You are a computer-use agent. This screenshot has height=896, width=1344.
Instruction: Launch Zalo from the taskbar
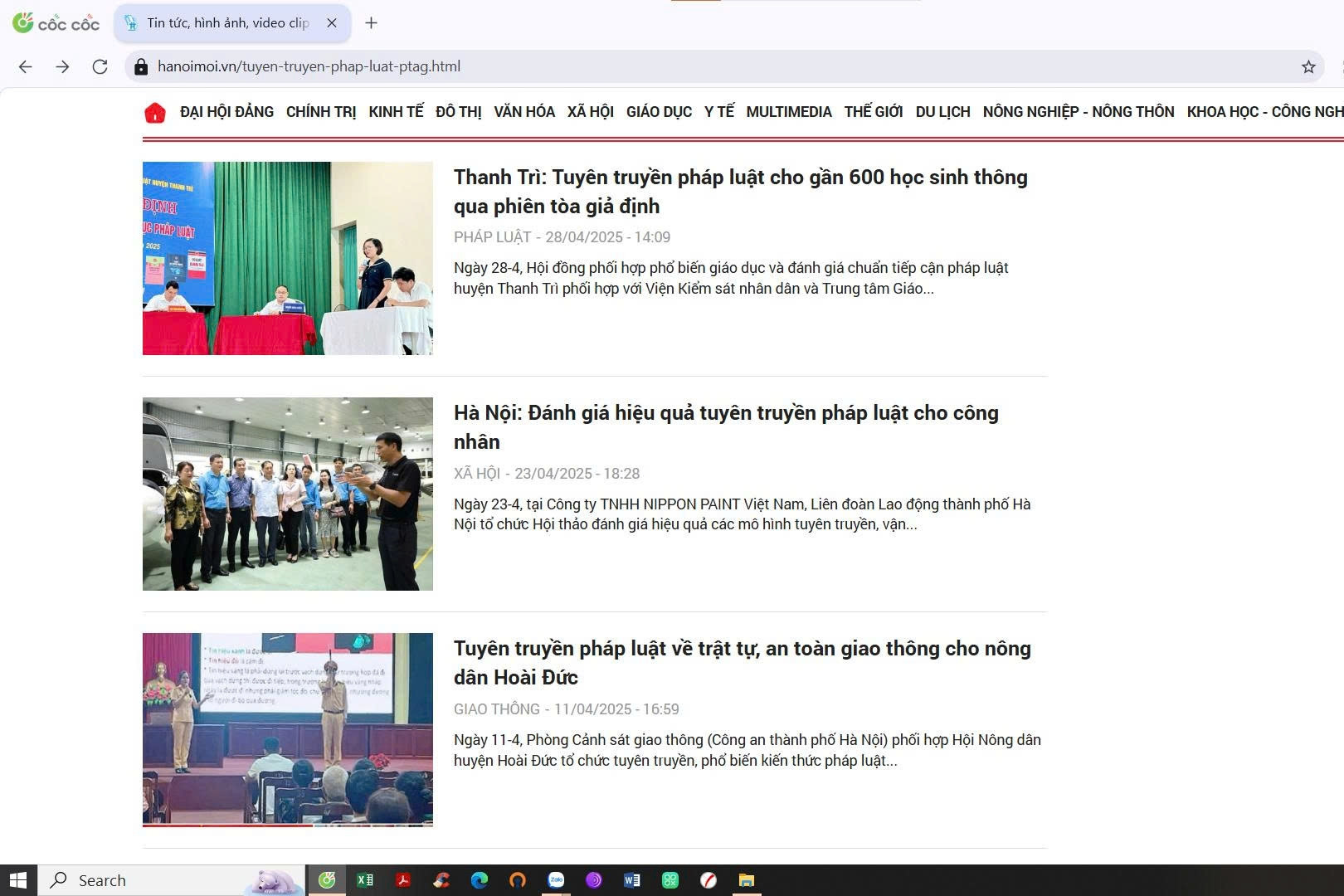click(556, 880)
